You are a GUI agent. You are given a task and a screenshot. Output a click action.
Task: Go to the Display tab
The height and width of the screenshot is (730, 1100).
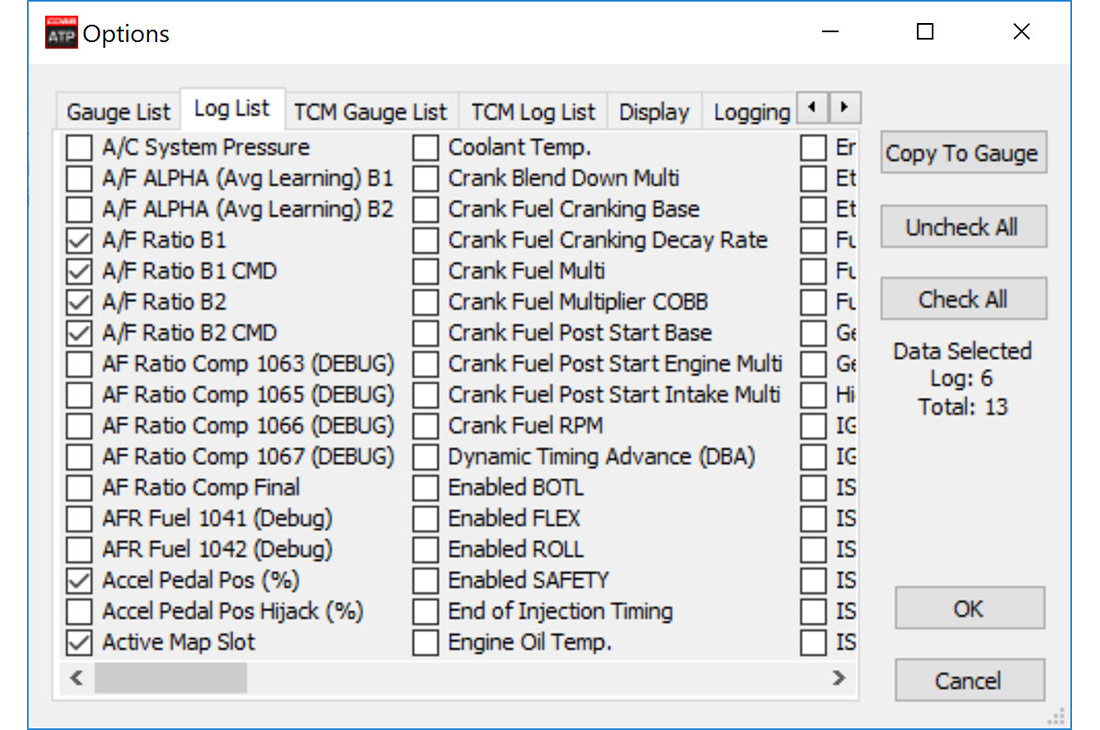[x=654, y=111]
